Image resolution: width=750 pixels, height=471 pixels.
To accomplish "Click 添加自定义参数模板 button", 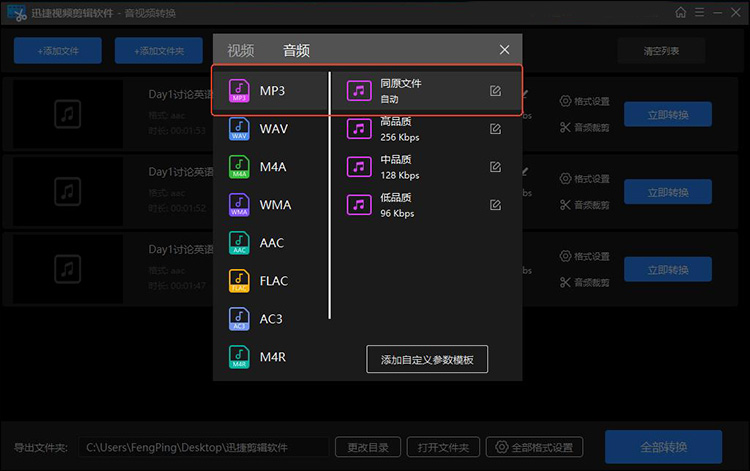I will point(427,359).
